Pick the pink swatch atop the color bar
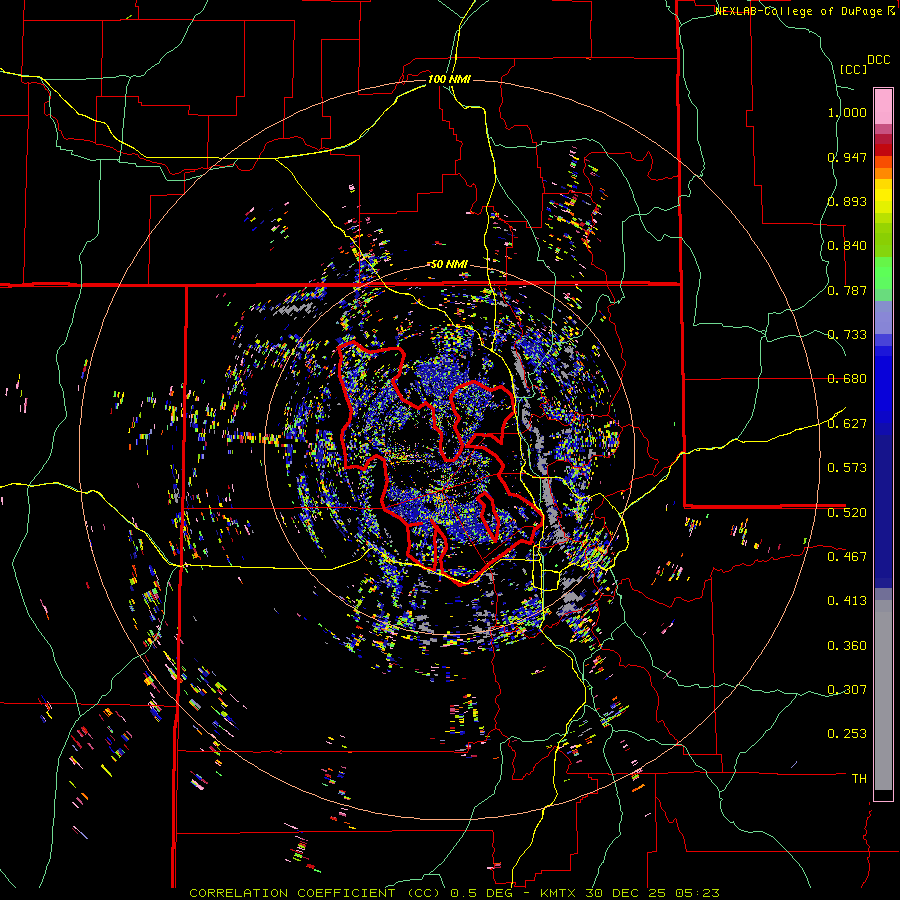This screenshot has width=900, height=900. click(883, 106)
